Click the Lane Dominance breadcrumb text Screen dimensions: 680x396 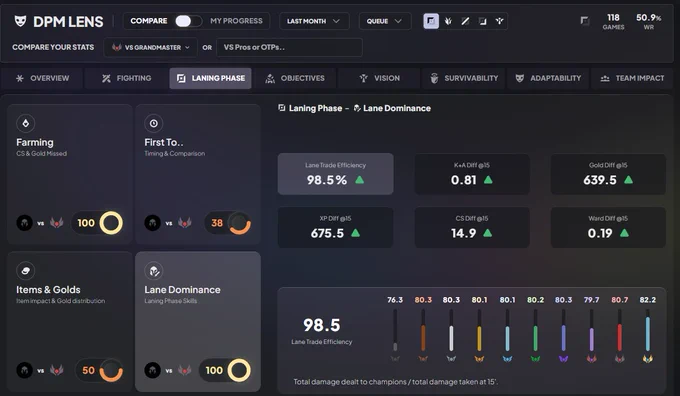tap(397, 108)
